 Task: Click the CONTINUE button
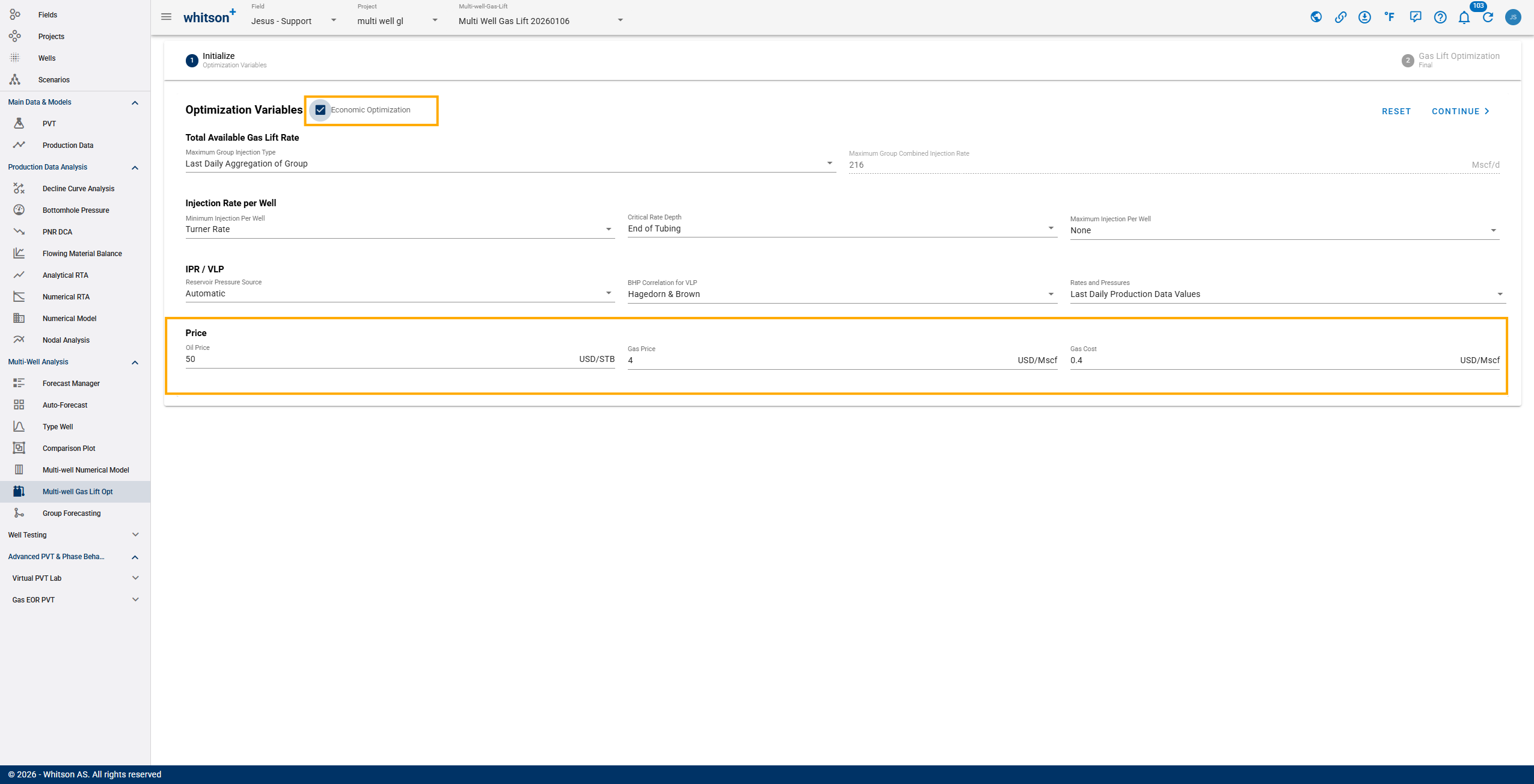point(1460,111)
